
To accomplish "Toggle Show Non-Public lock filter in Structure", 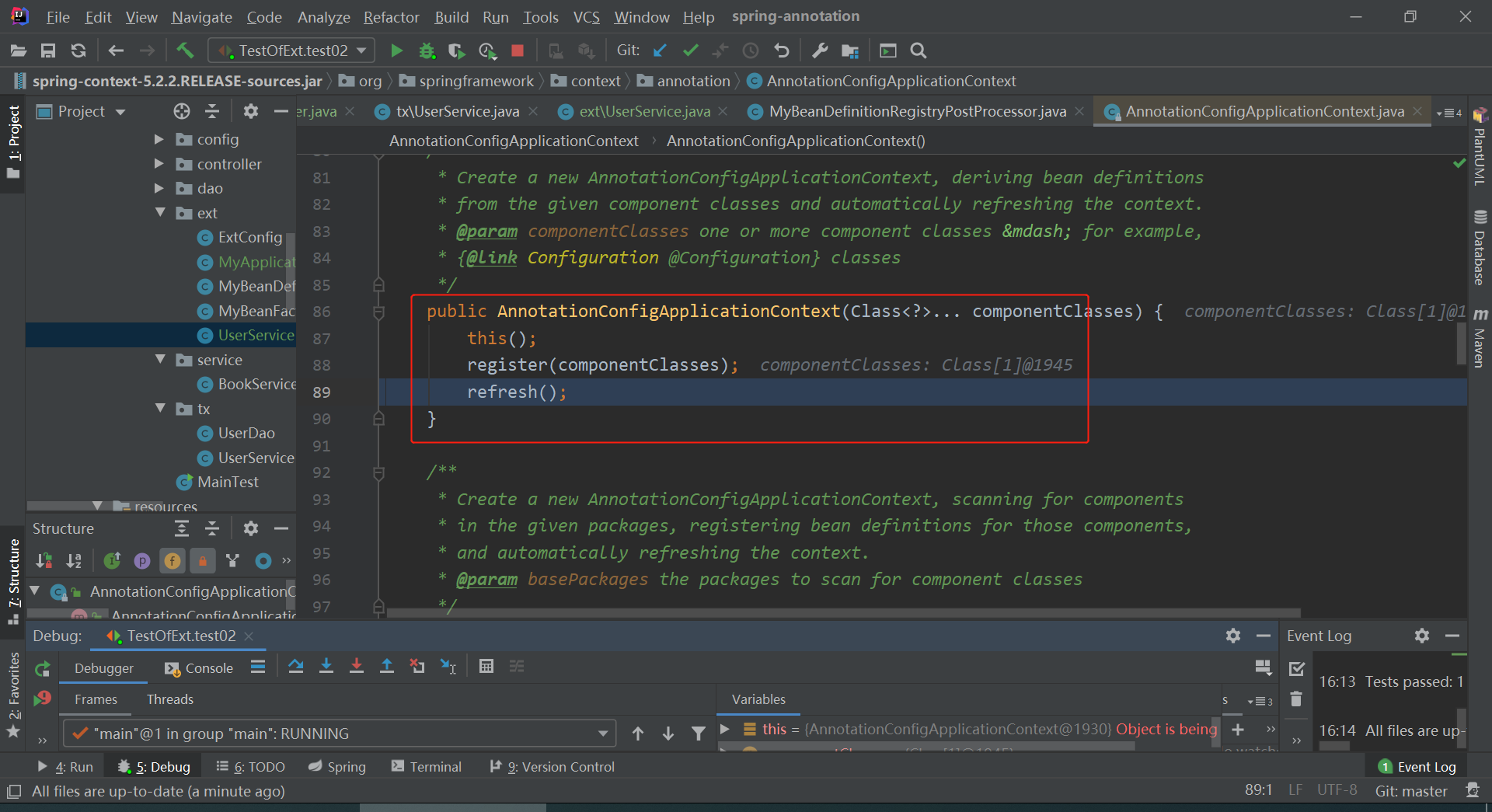I will coord(202,560).
